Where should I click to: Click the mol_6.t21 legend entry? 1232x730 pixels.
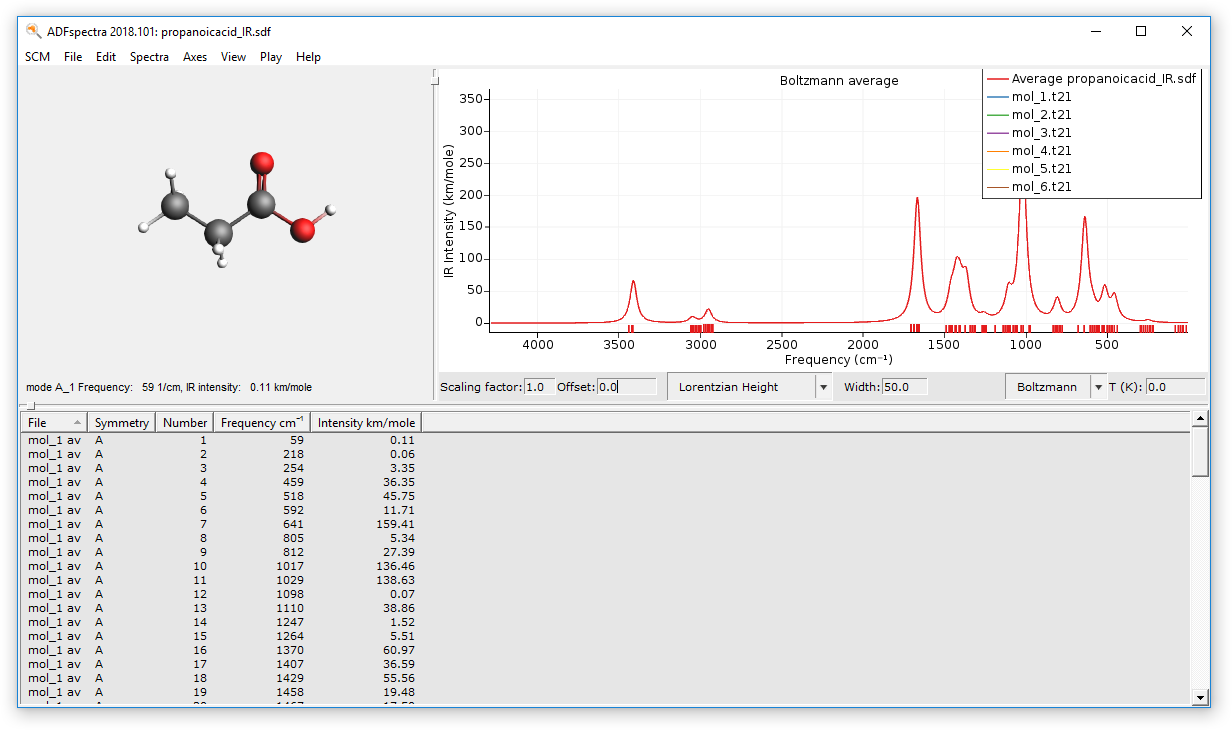(x=1030, y=187)
